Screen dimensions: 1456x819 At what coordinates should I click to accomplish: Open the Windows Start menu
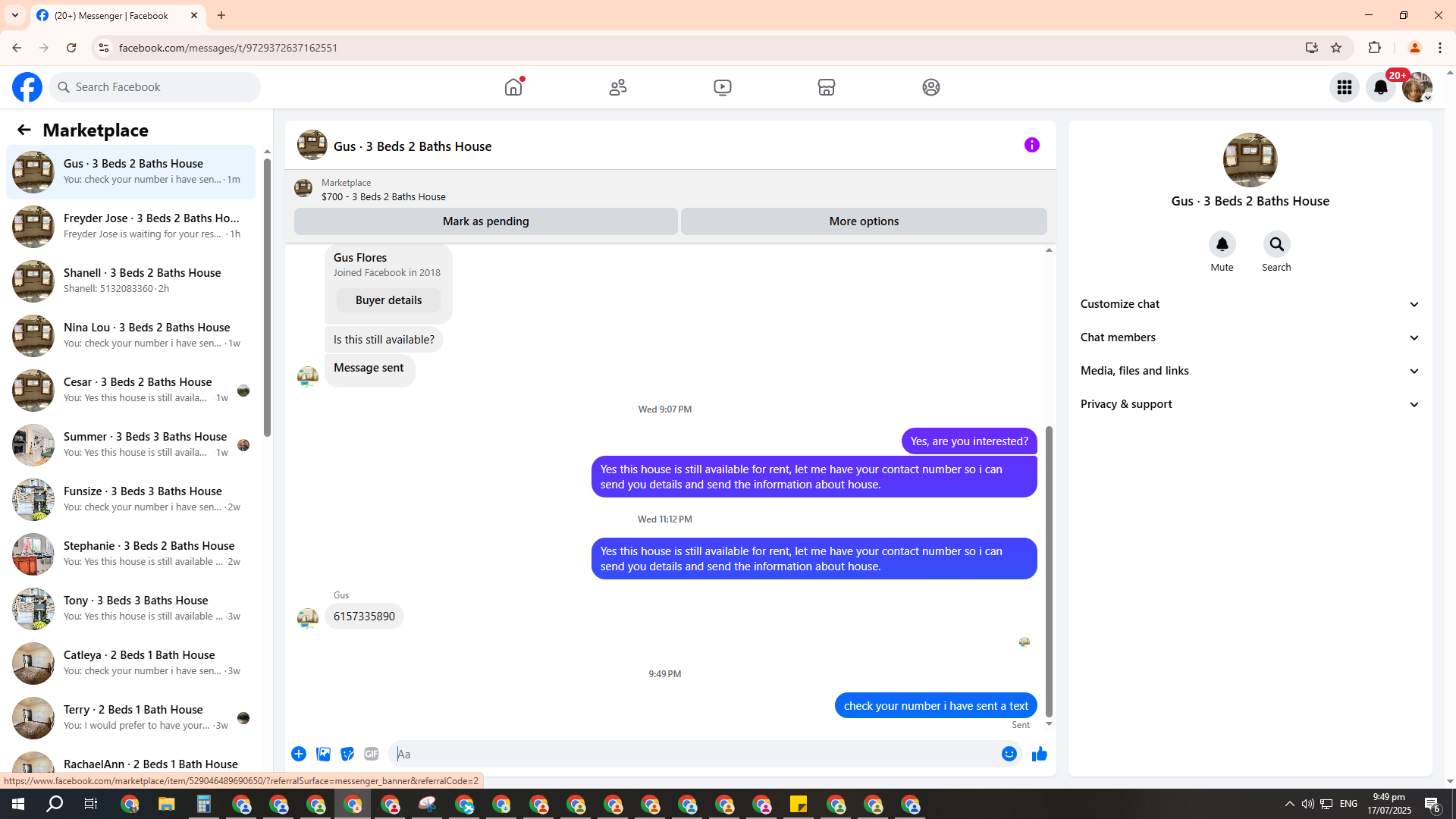pyautogui.click(x=18, y=804)
